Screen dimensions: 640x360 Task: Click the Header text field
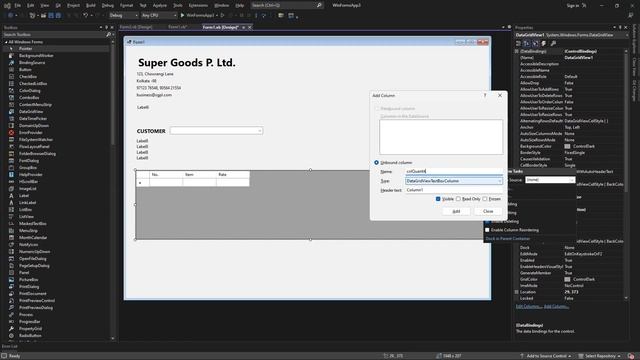tap(454, 190)
